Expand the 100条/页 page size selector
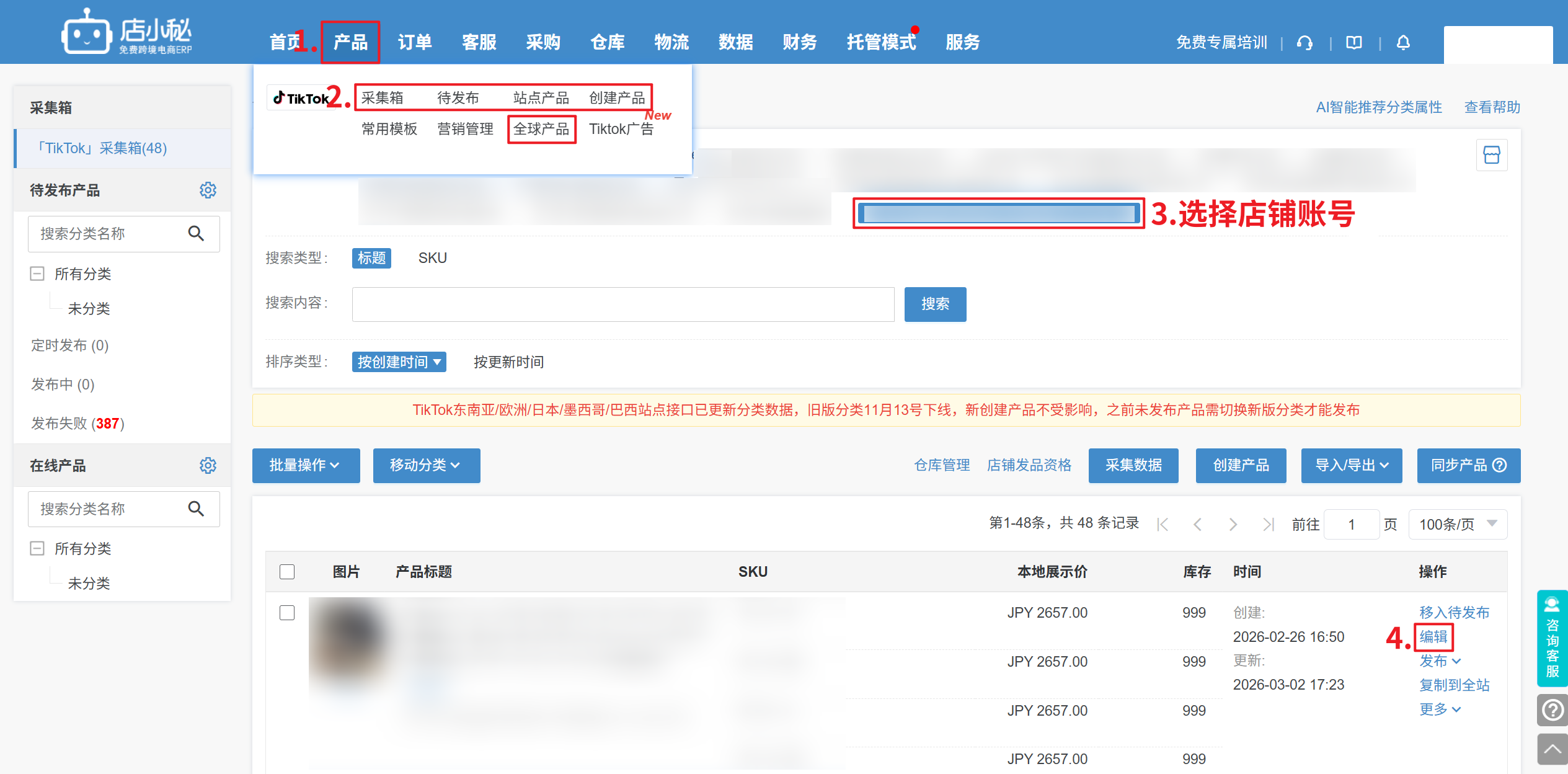Viewport: 1568px width, 774px height. (x=1457, y=524)
